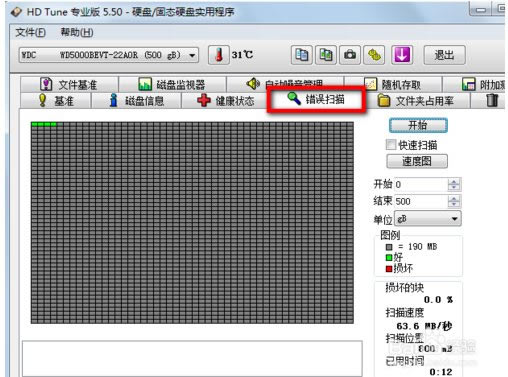Click the camera save screenshot icon
This screenshot has height=377, width=508.
click(x=350, y=55)
